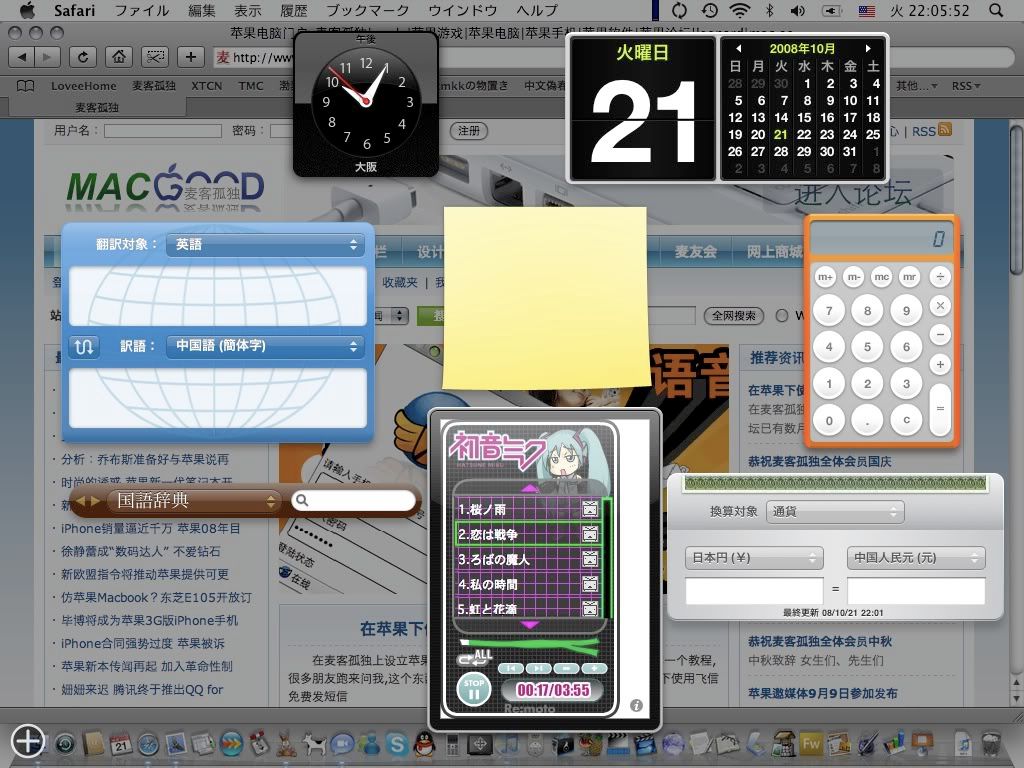Image resolution: width=1024 pixels, height=768 pixels.
Task: Open the Bluetooth menu bar icon
Action: (769, 10)
